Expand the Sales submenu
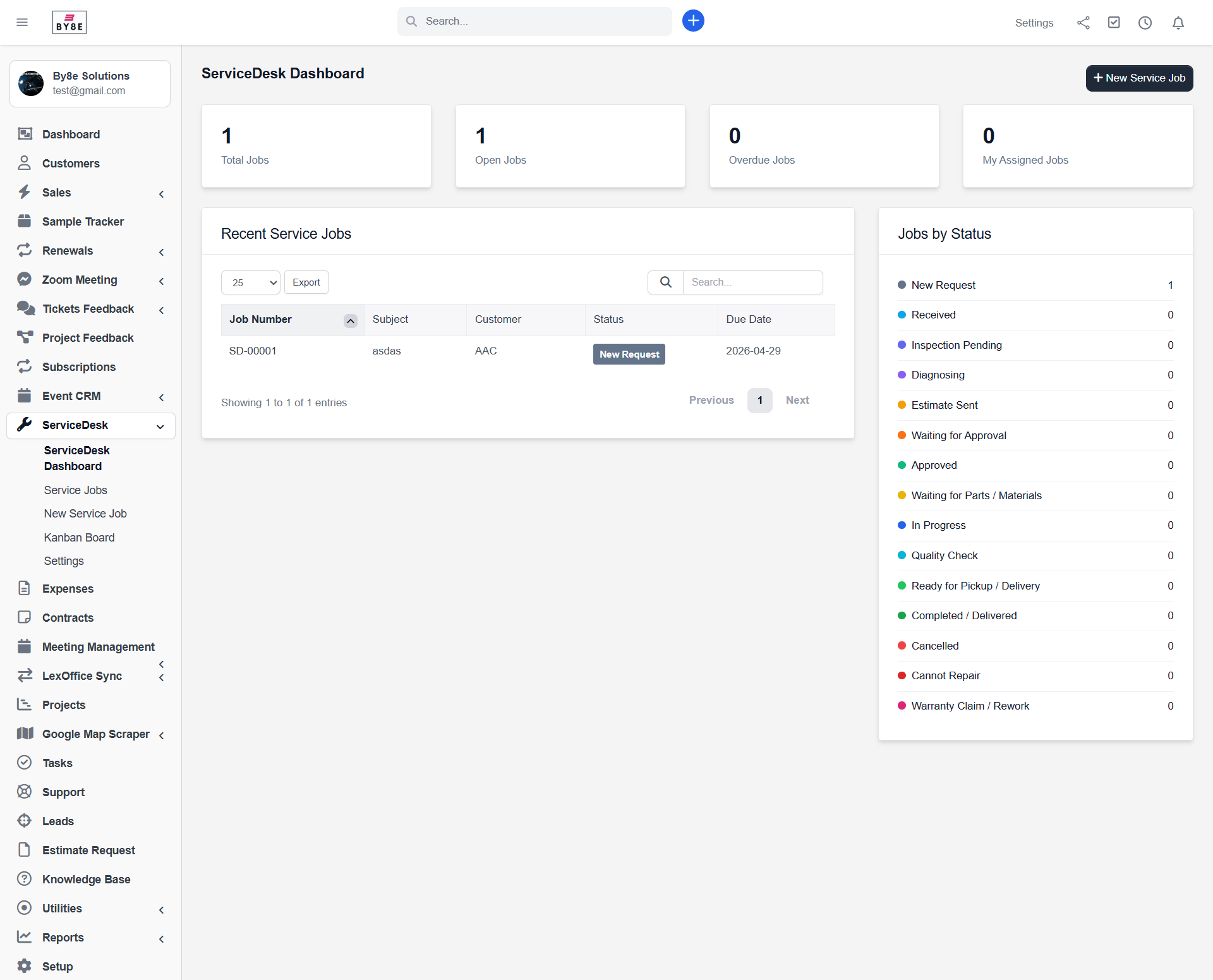 tap(161, 194)
